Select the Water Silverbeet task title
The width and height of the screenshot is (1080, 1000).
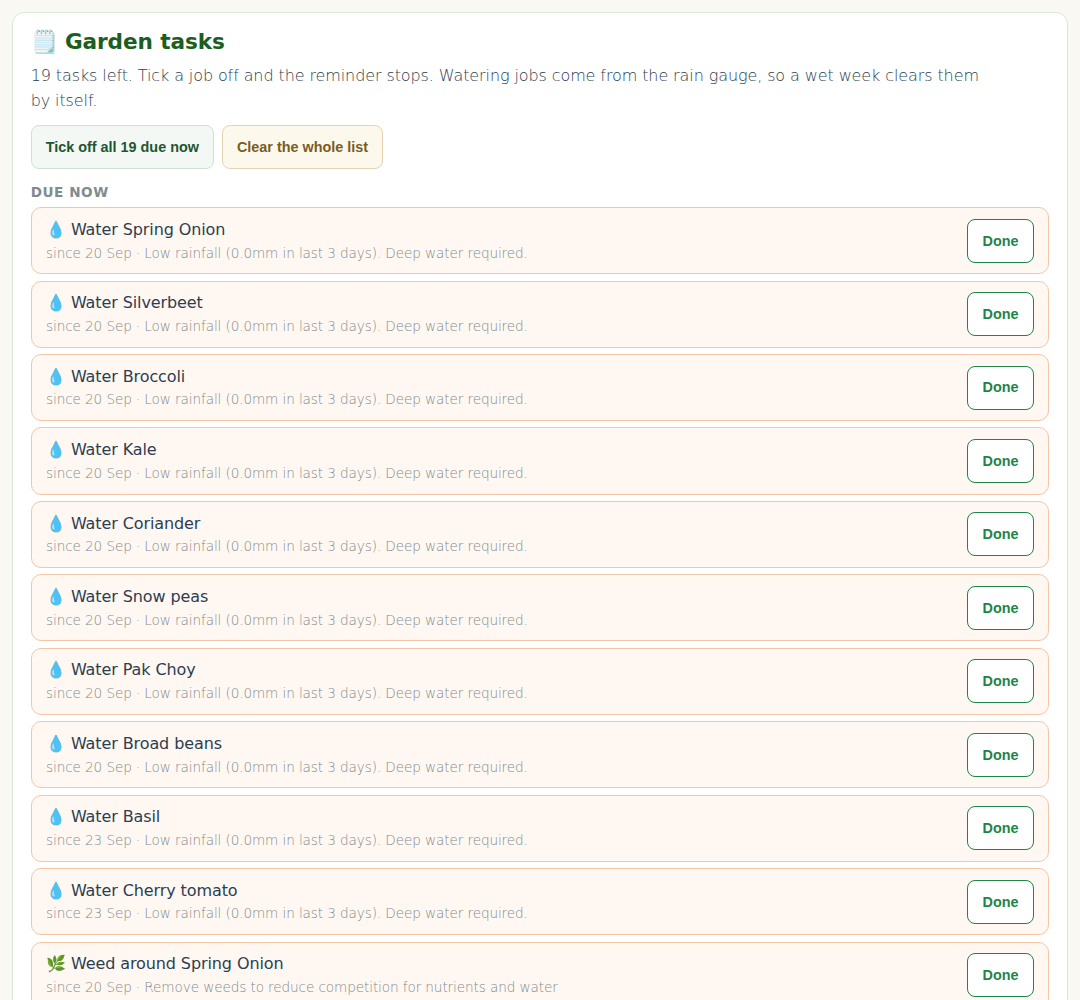click(x=137, y=302)
